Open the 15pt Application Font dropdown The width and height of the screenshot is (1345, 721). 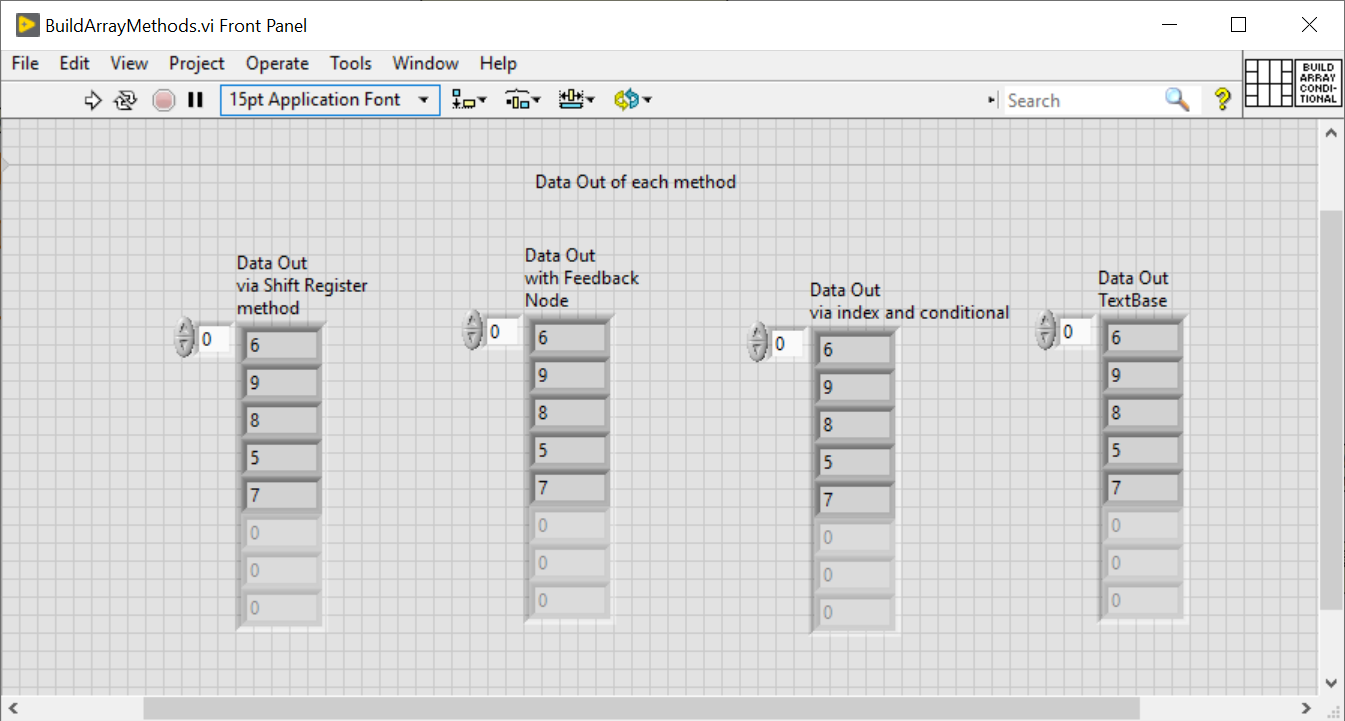[330, 100]
